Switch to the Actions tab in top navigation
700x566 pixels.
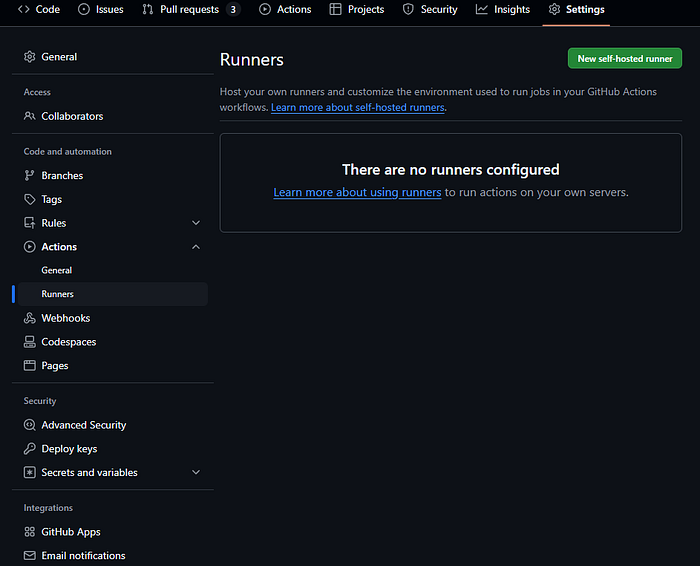tap(285, 9)
